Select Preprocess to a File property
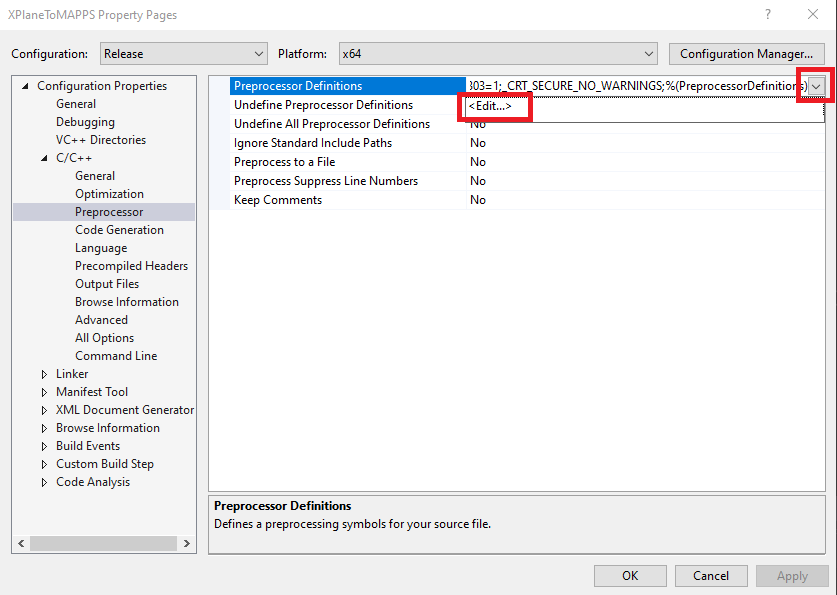This screenshot has height=595, width=837. coord(284,162)
